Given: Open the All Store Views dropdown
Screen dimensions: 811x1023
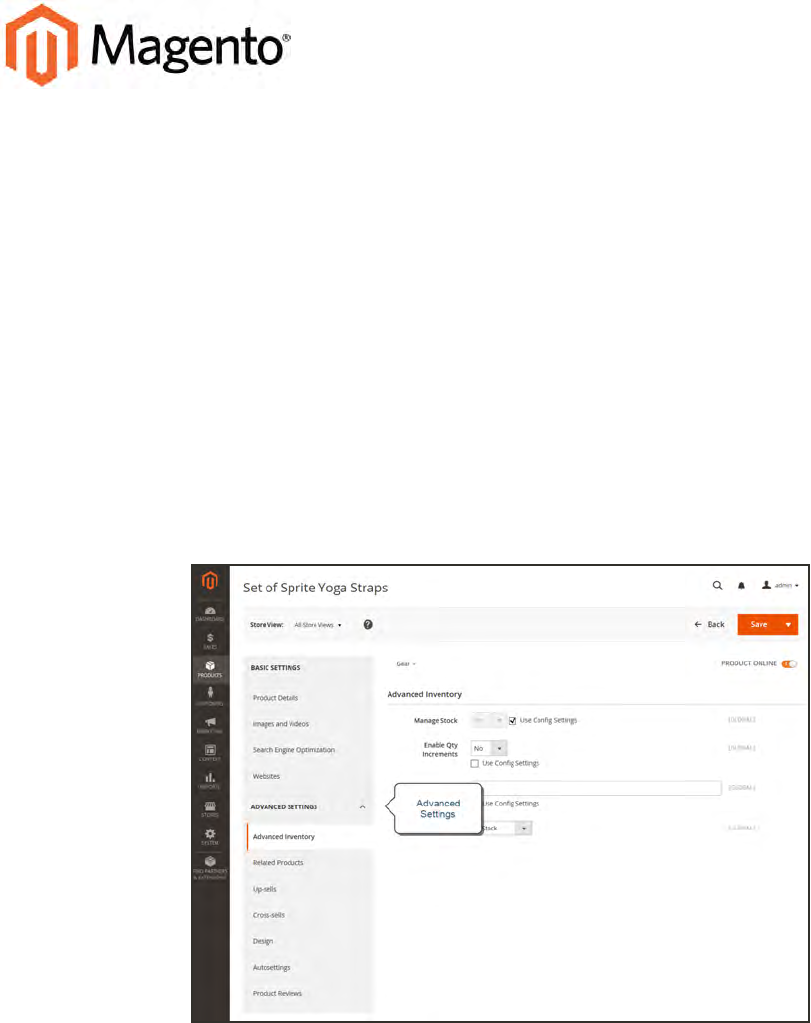Looking at the screenshot, I should pos(318,625).
